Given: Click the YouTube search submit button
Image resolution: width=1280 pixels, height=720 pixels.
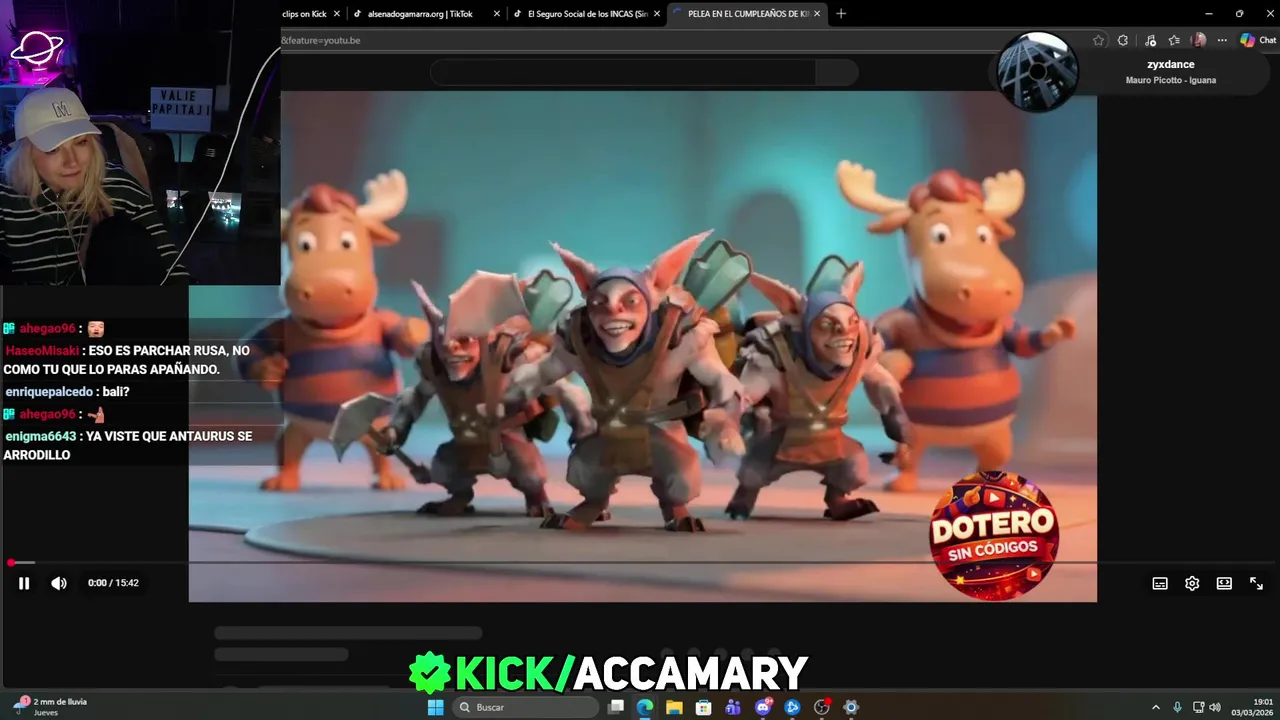Looking at the screenshot, I should pyautogui.click(x=837, y=72).
